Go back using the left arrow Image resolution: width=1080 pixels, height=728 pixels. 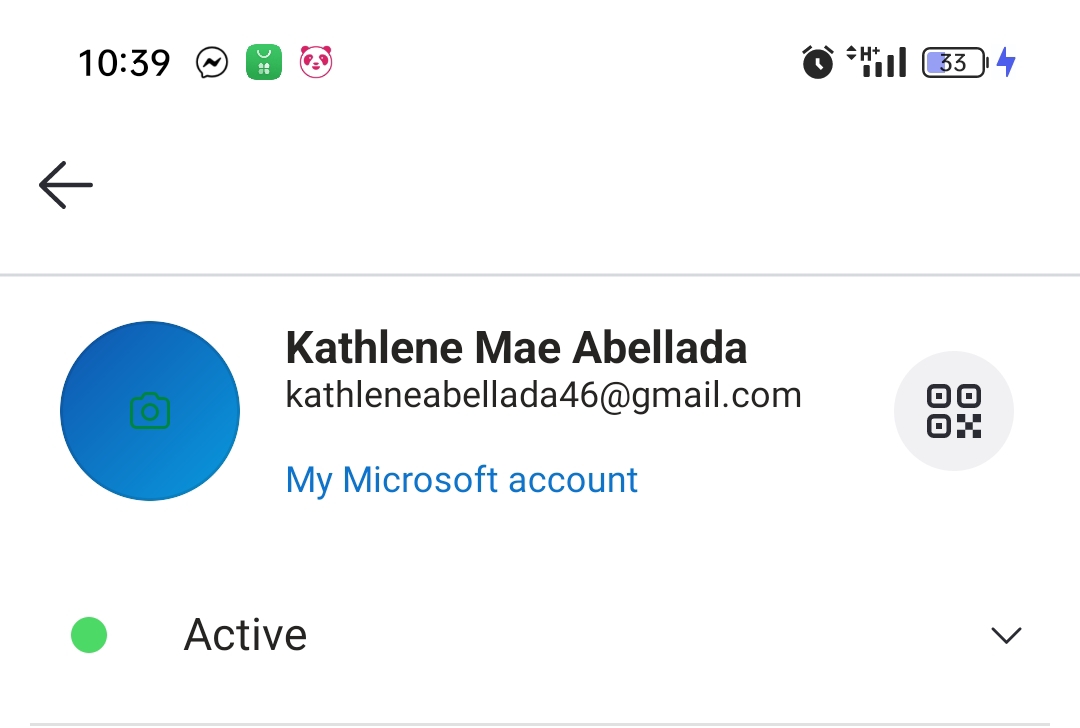pos(65,185)
